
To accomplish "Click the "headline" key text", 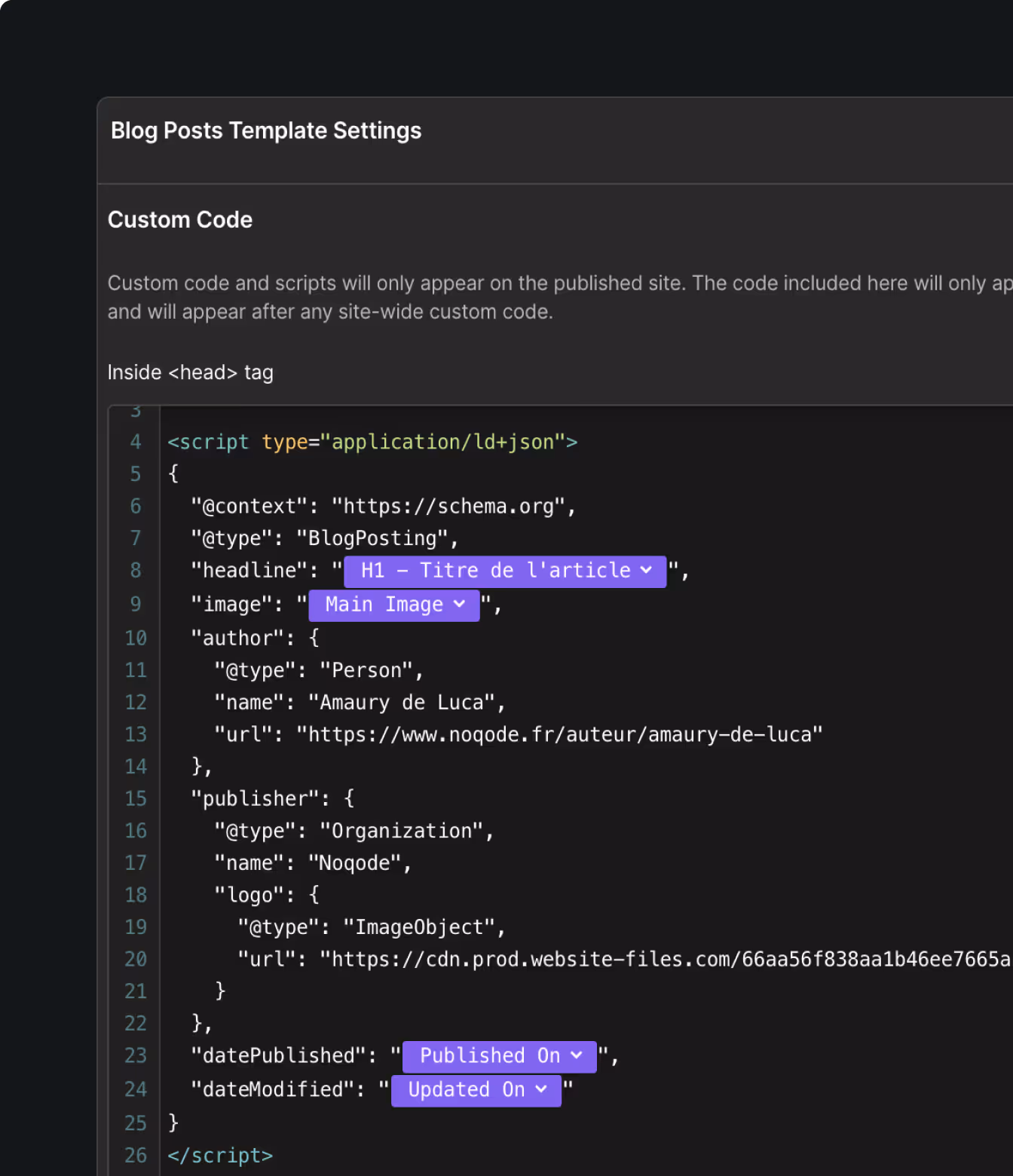I will point(249,571).
